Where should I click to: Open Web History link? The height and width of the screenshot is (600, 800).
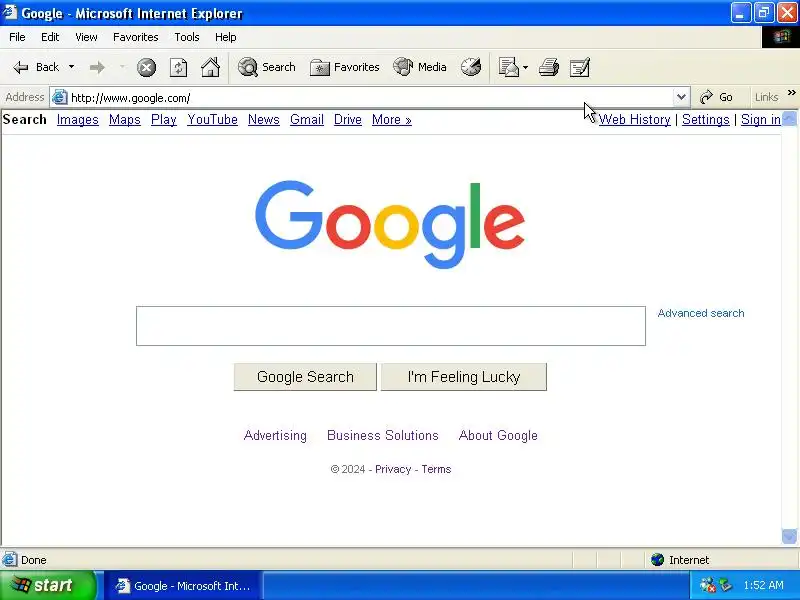tap(634, 119)
